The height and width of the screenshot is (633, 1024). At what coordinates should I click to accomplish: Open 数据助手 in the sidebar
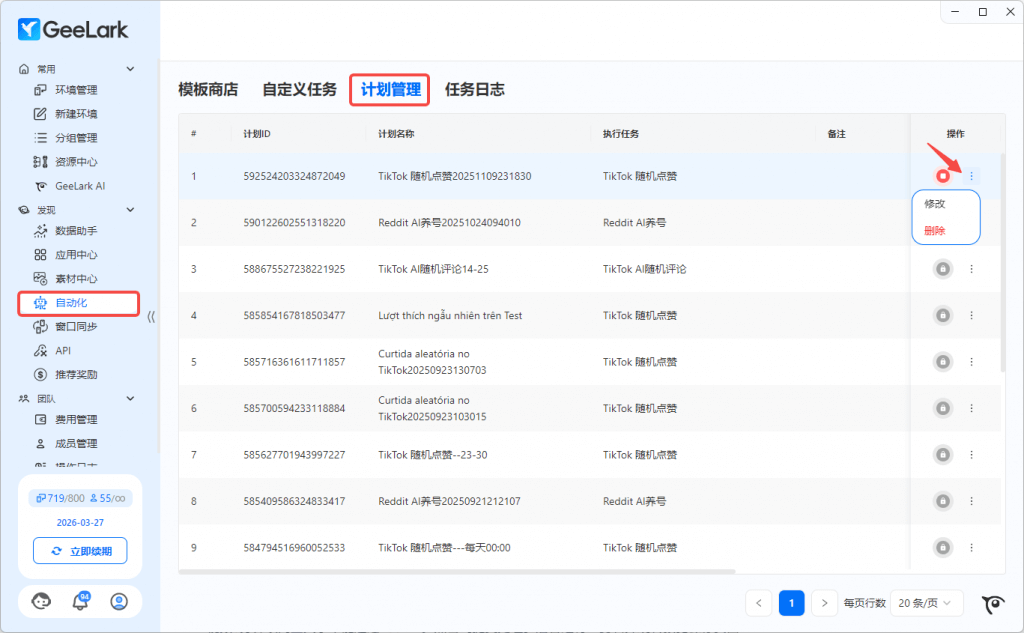(76, 231)
